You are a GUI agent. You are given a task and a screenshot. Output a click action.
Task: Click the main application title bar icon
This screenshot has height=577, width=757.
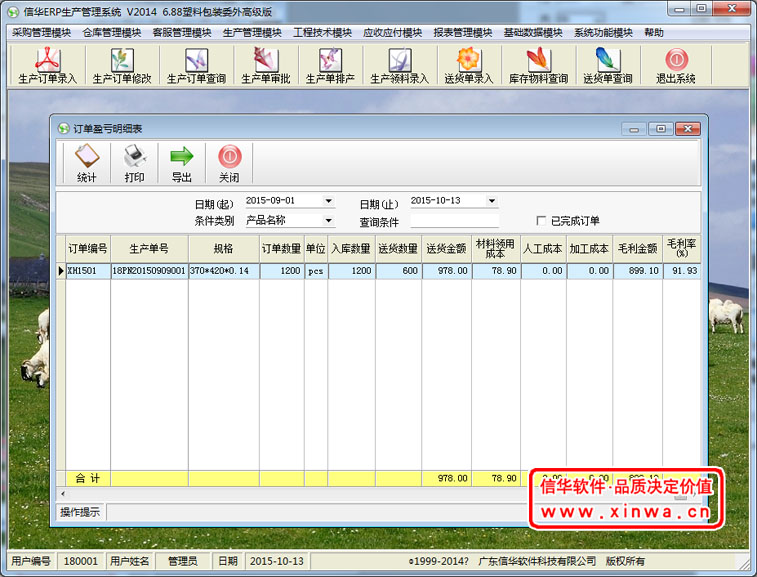[14, 12]
